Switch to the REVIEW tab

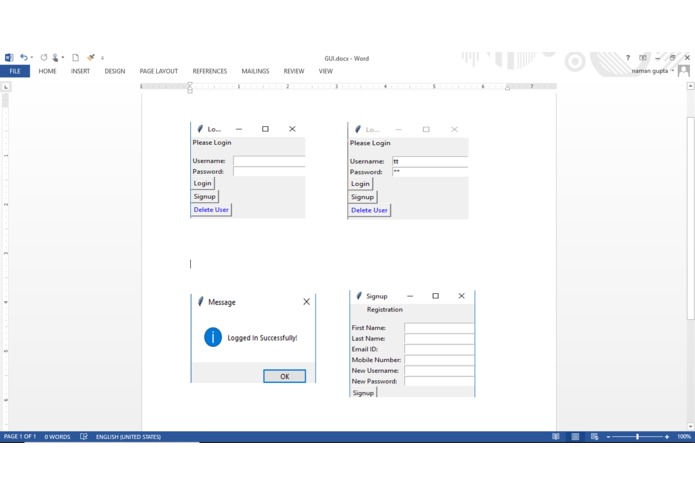pos(294,71)
